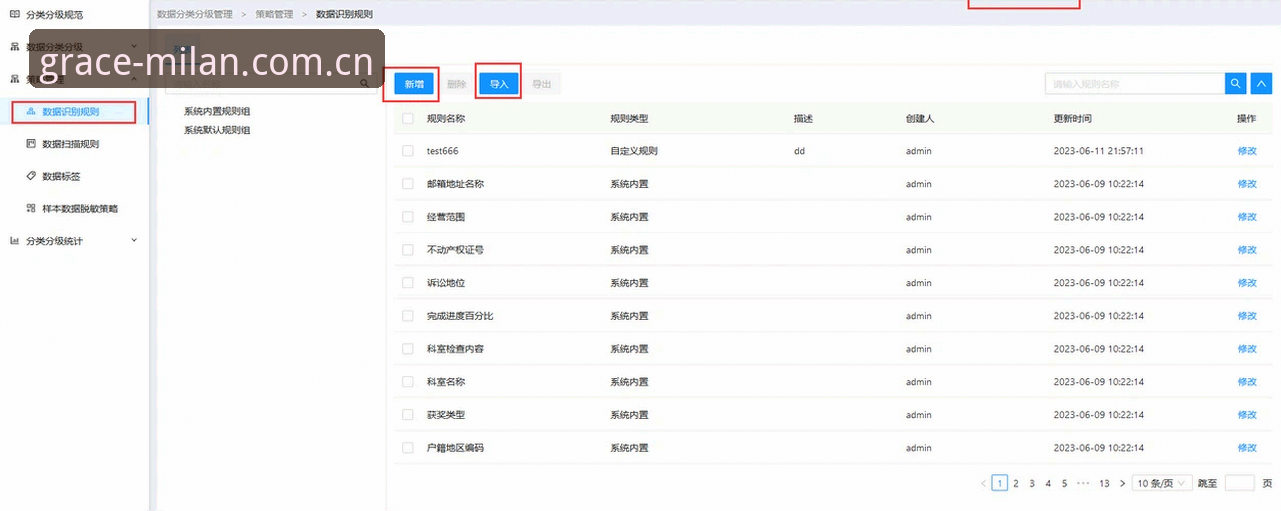Open 样本数据脱敏策略 in the sidebar
Viewport: 1281px width, 511px height.
[x=80, y=209]
